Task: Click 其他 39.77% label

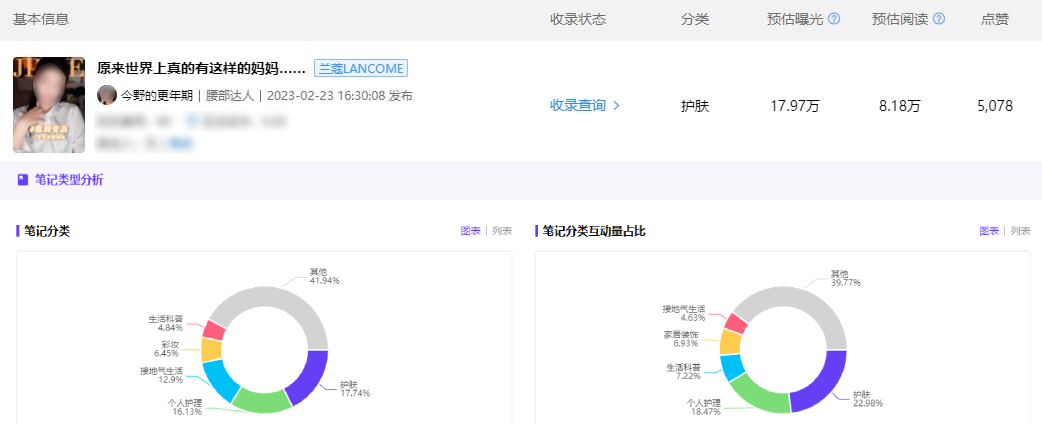Action: point(845,278)
